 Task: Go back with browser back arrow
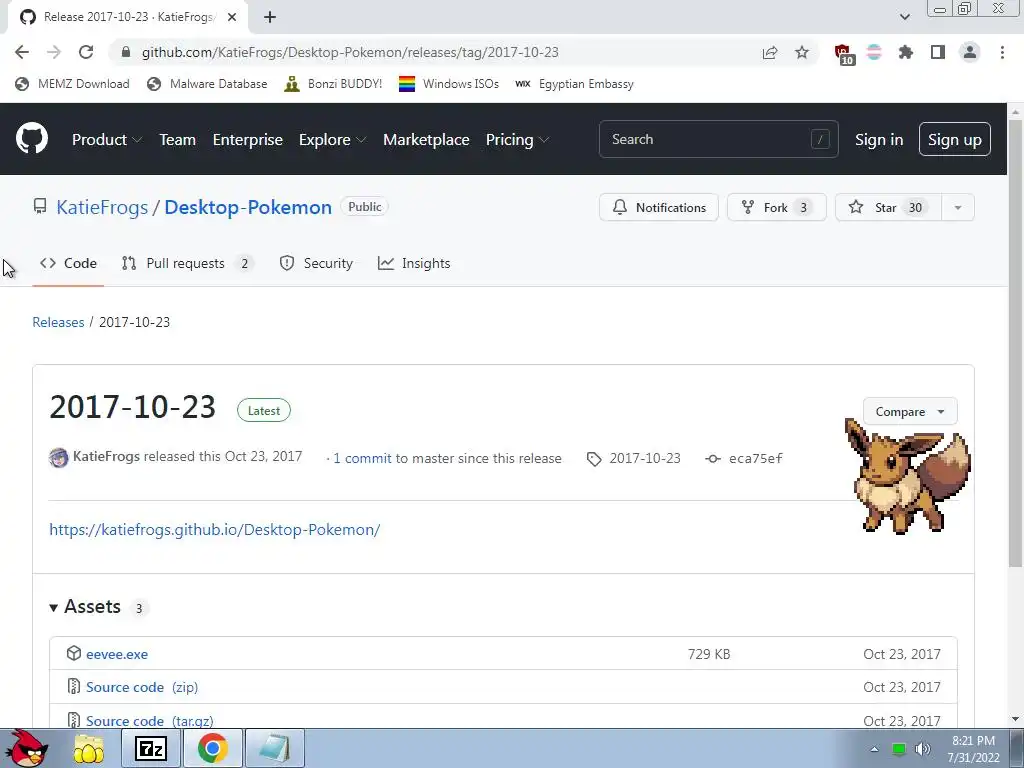(22, 52)
